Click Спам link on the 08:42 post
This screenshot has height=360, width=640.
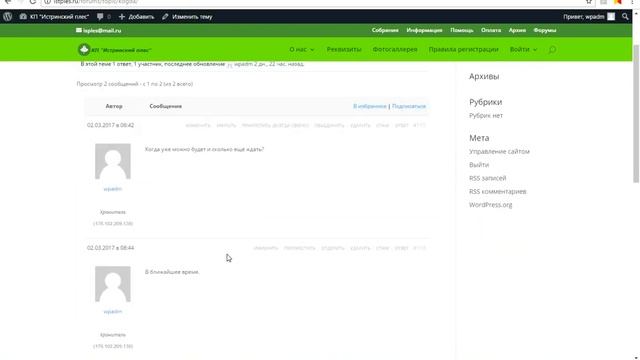(x=382, y=125)
